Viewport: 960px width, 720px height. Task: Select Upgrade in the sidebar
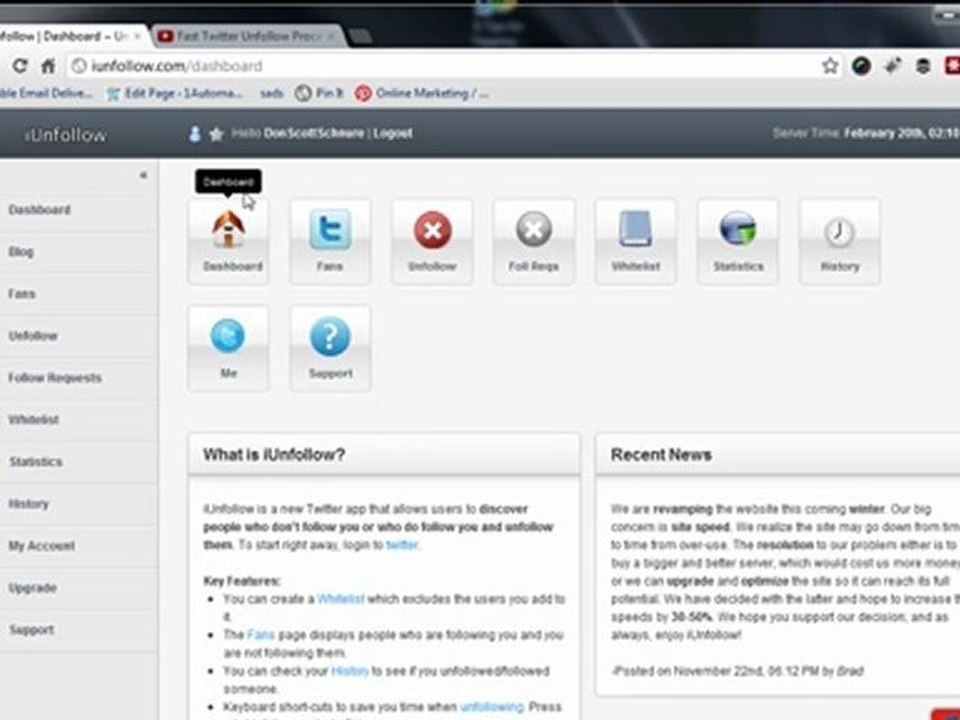78,588
